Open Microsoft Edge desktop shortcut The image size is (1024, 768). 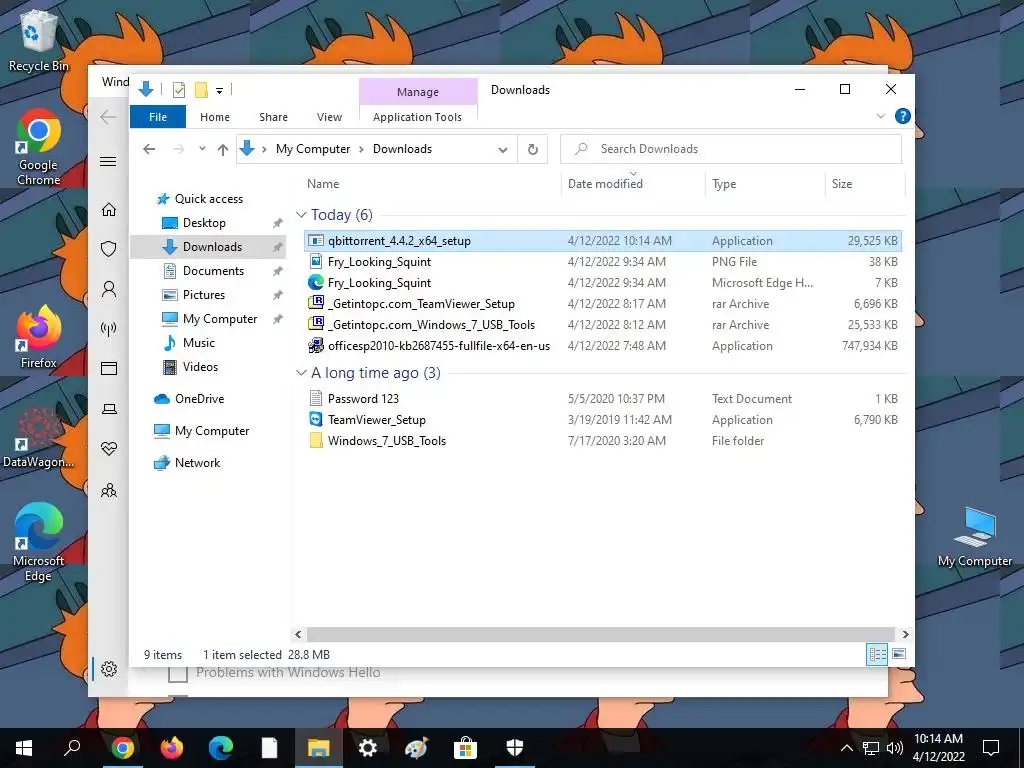click(38, 543)
